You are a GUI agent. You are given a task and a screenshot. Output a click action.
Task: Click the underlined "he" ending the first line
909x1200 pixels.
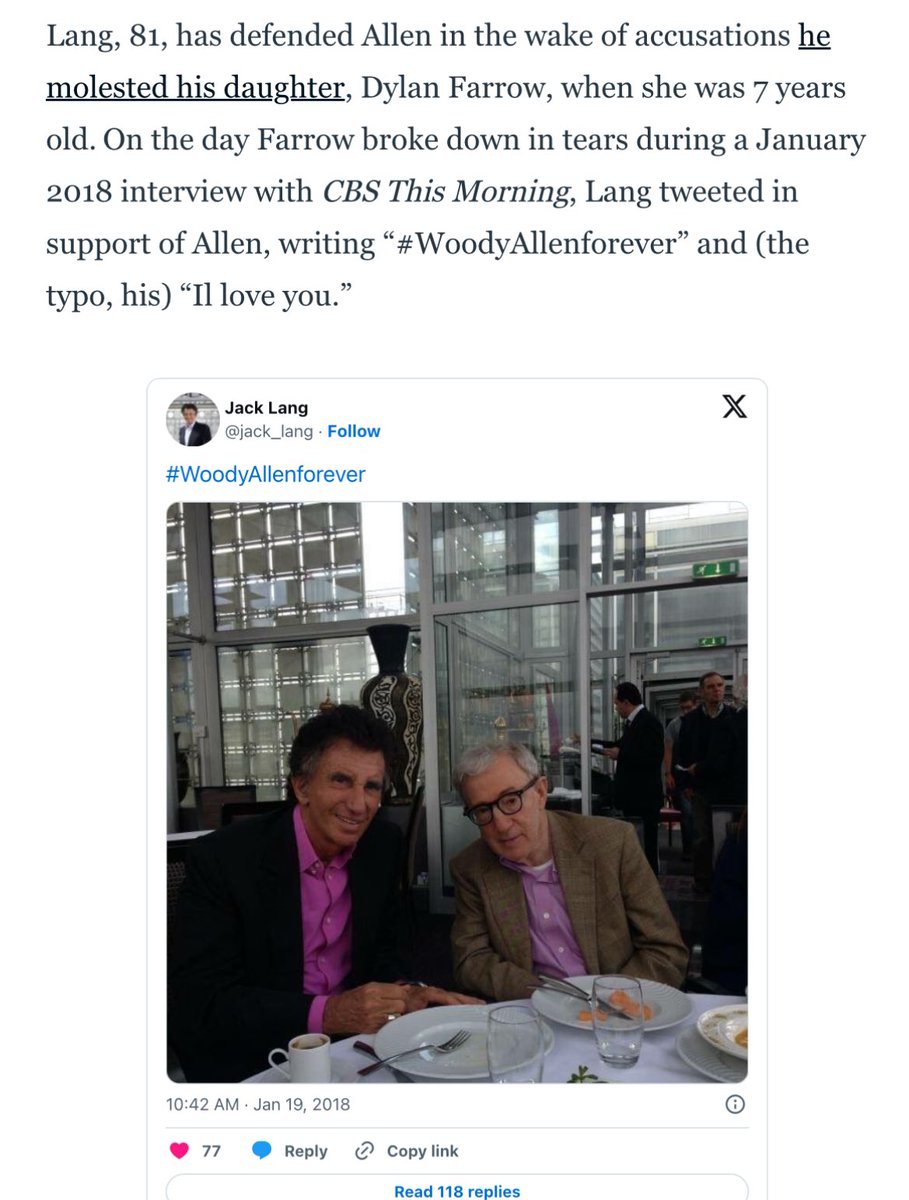[x=813, y=37]
